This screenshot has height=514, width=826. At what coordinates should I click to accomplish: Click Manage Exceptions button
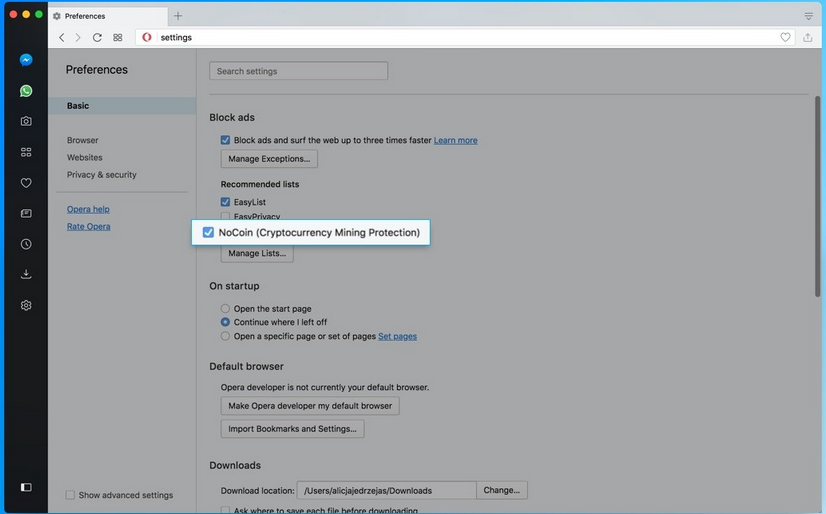point(269,159)
